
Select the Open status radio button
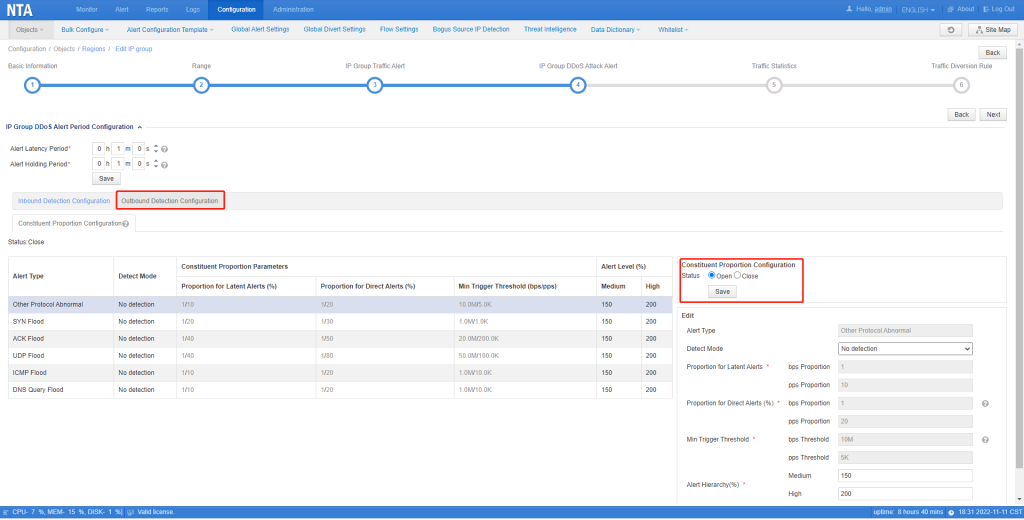coord(711,276)
